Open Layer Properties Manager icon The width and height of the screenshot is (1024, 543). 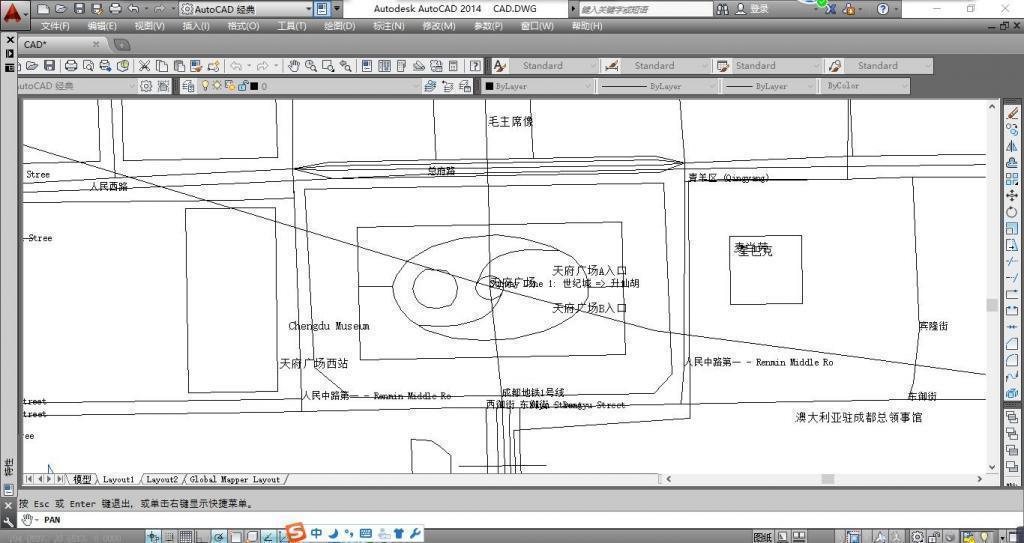coord(188,86)
